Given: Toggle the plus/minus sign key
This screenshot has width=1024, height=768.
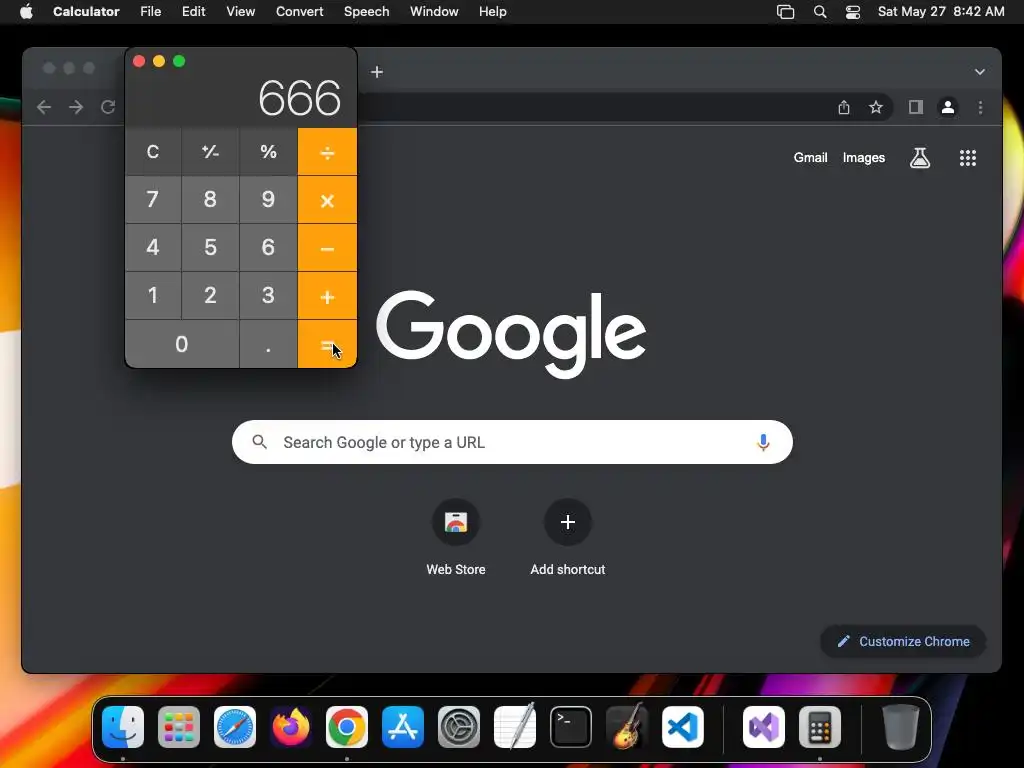Looking at the screenshot, I should point(210,152).
